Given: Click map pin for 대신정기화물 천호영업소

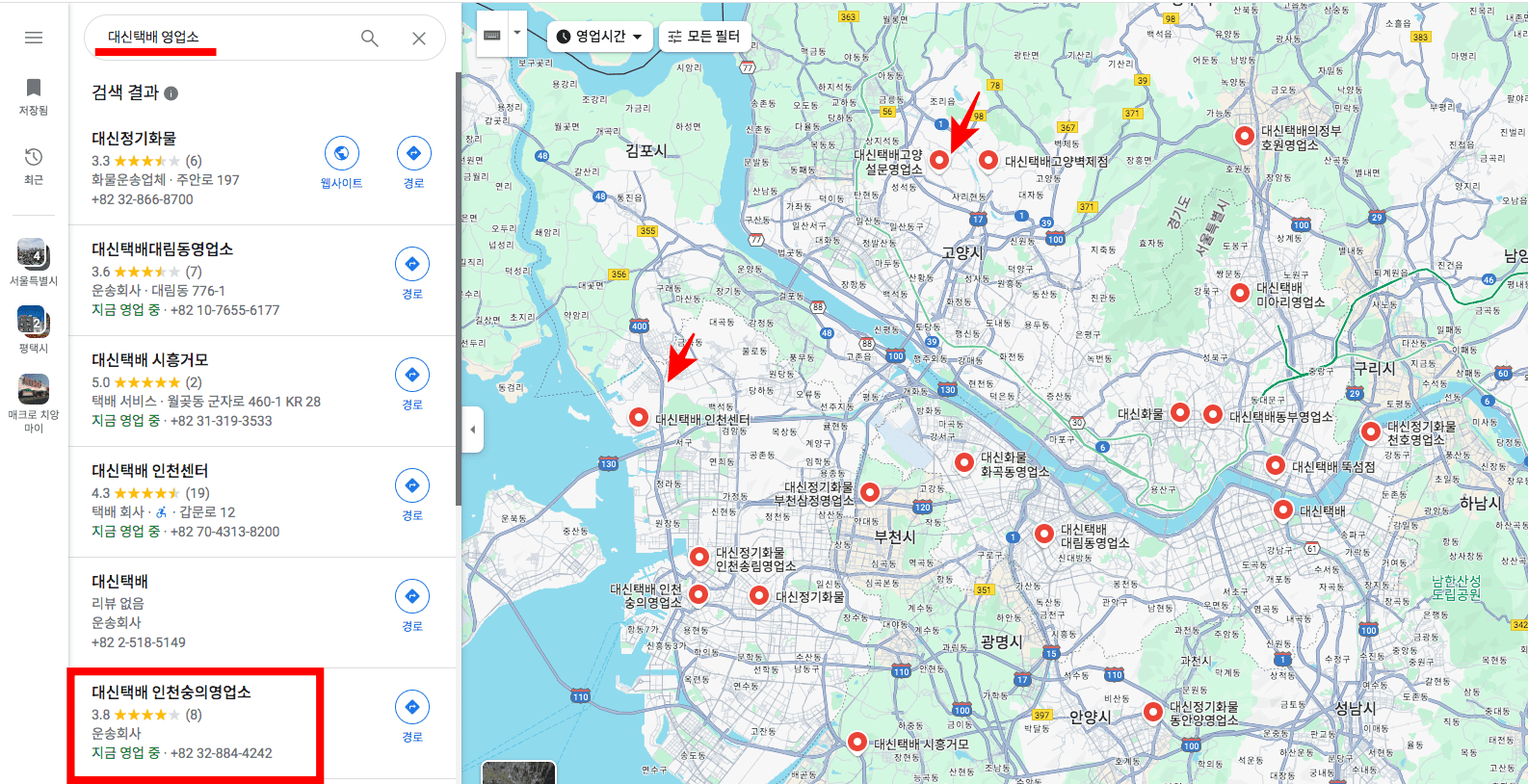Looking at the screenshot, I should (1371, 431).
